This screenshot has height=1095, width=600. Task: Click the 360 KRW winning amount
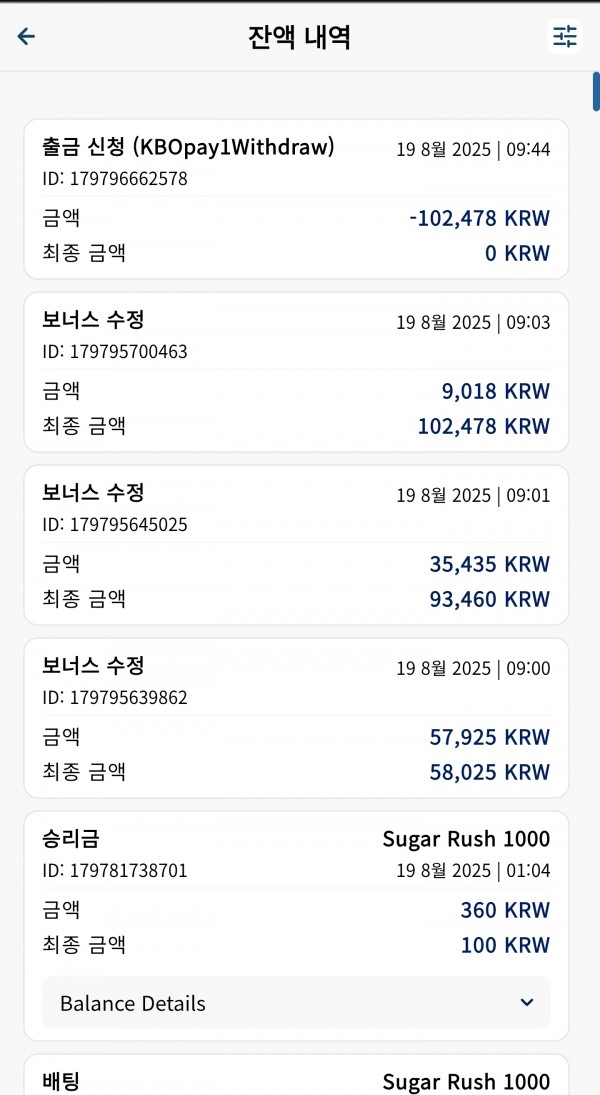505,911
